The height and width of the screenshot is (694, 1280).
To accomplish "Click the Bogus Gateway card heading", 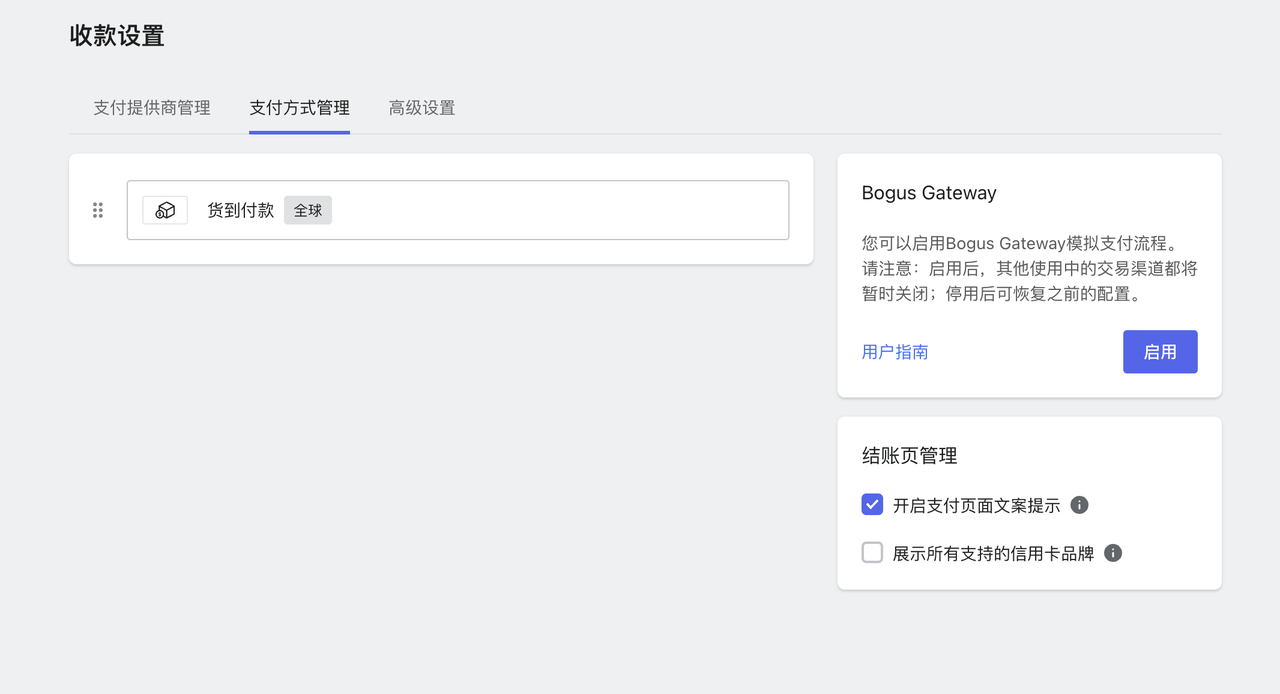I will click(x=929, y=192).
